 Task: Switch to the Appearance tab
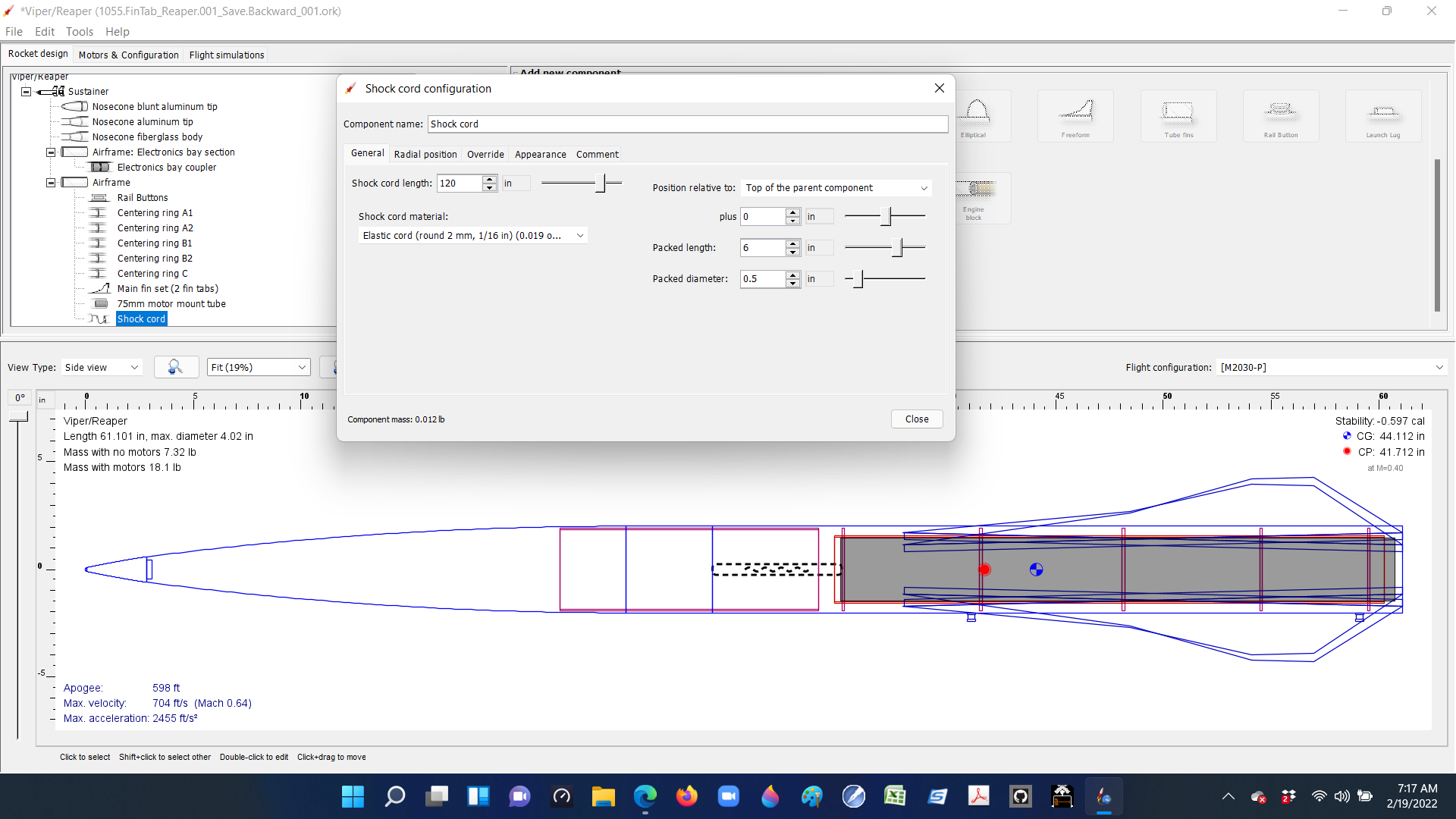(x=540, y=154)
